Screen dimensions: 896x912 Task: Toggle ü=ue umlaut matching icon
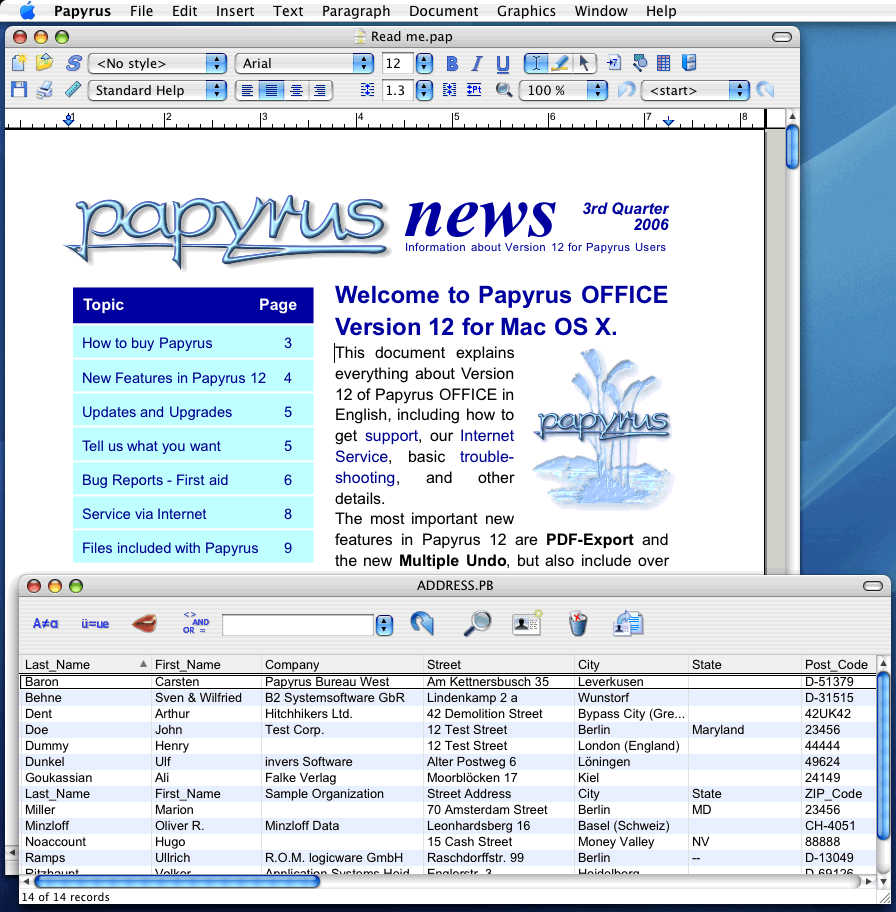click(x=95, y=624)
